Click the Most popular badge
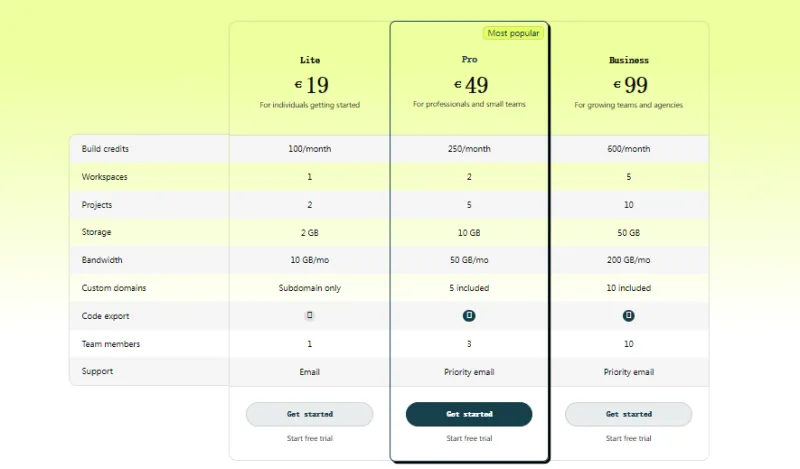Viewport: 800px width, 469px height. tap(513, 33)
